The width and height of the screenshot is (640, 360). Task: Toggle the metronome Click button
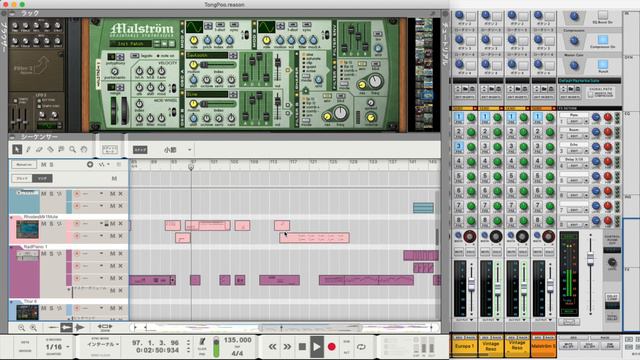[x=202, y=343]
